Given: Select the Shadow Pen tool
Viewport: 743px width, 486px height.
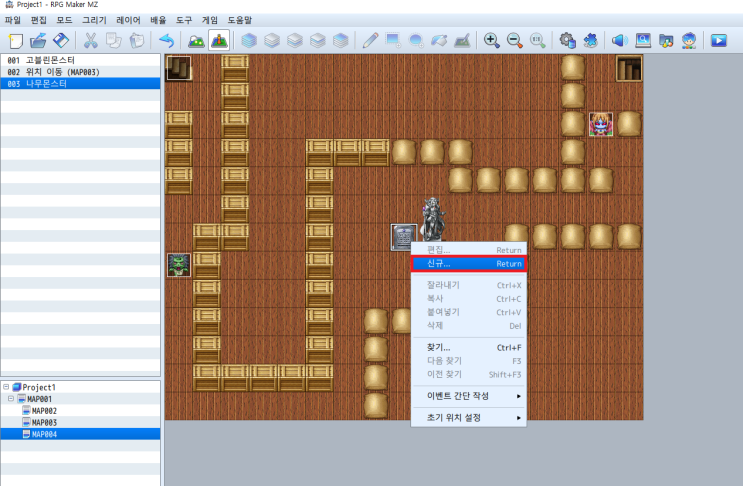Looking at the screenshot, I should pyautogui.click(x=462, y=41).
